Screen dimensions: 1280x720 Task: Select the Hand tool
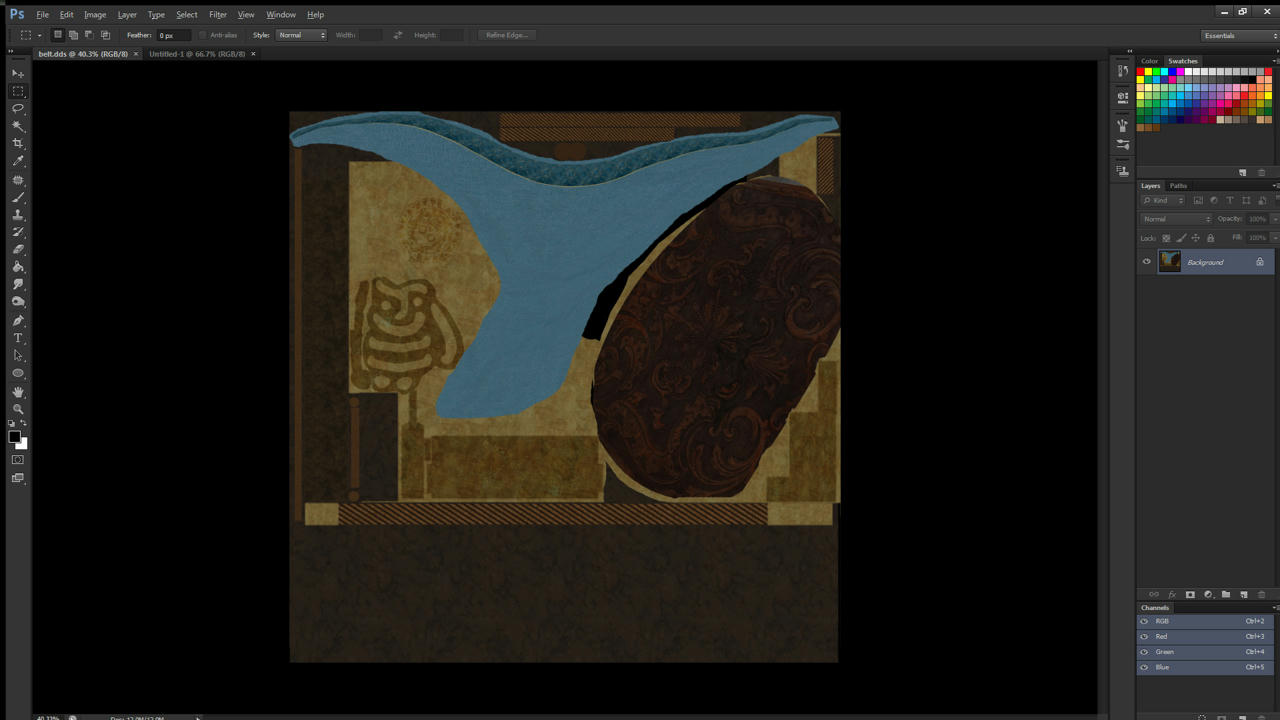(x=18, y=392)
